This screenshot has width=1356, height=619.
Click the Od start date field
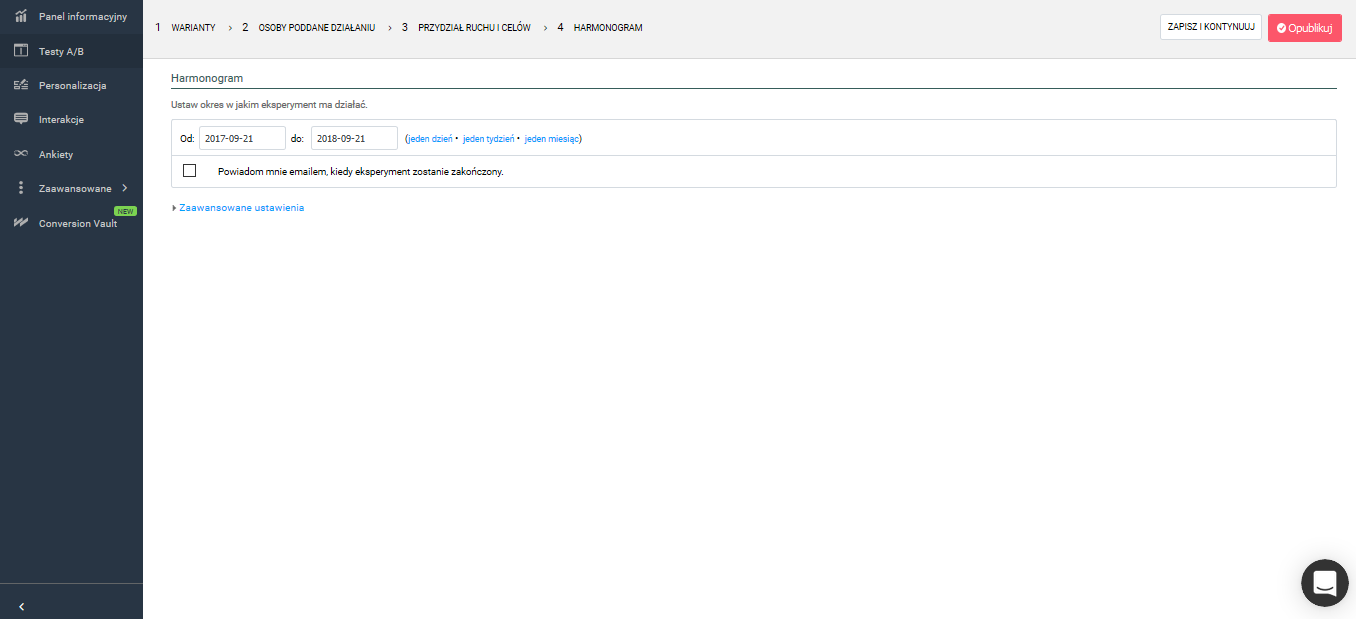coord(242,138)
